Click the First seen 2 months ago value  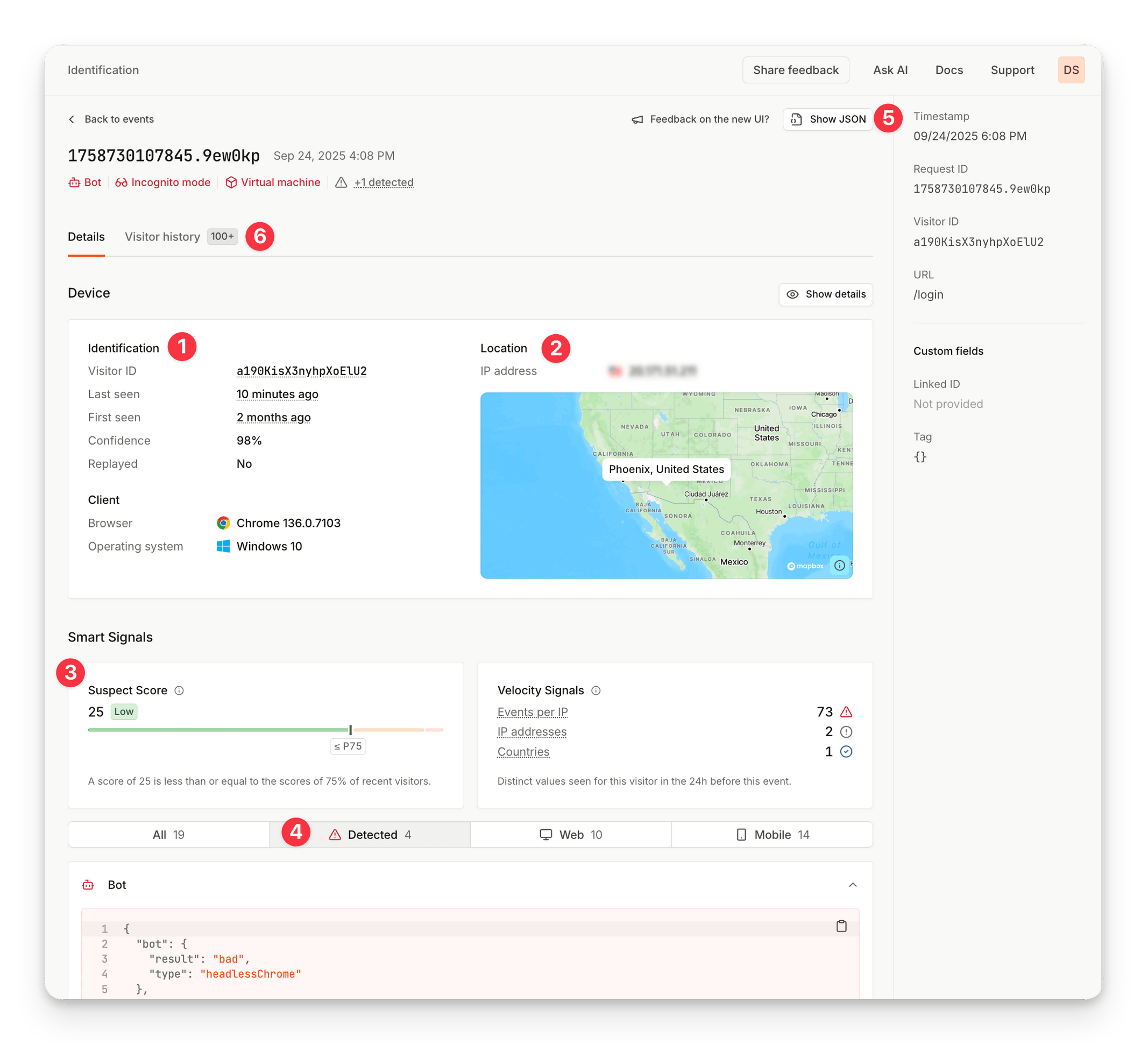pos(273,419)
